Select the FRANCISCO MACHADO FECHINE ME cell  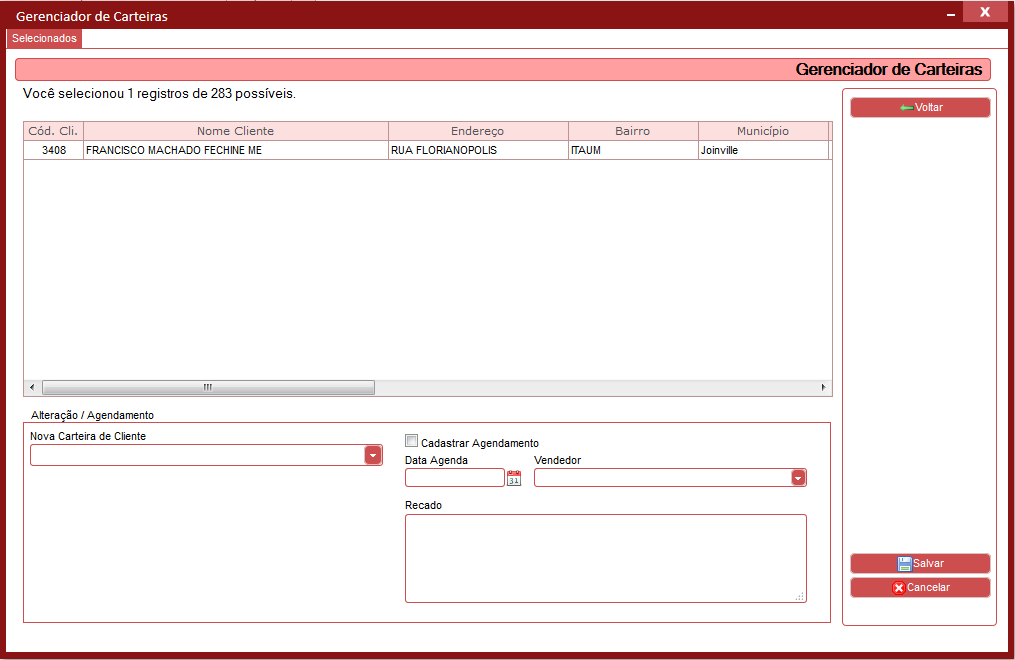point(236,150)
